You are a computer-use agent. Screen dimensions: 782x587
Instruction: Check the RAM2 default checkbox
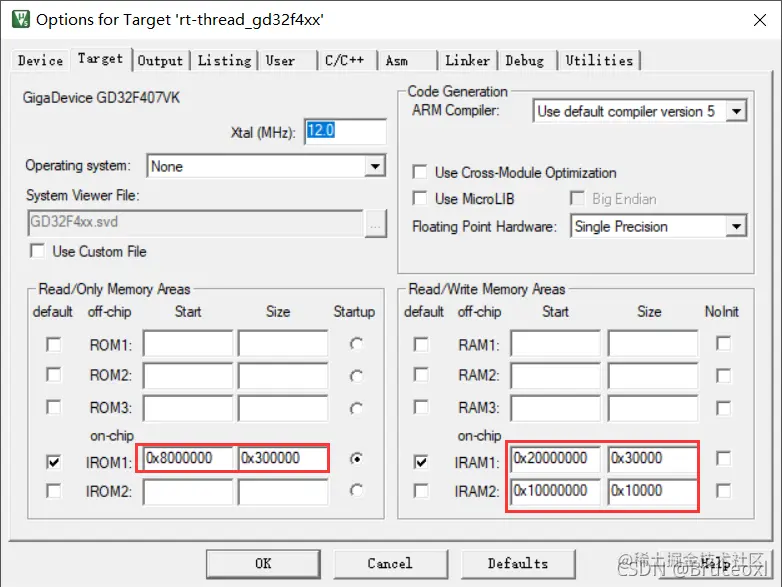click(x=421, y=375)
